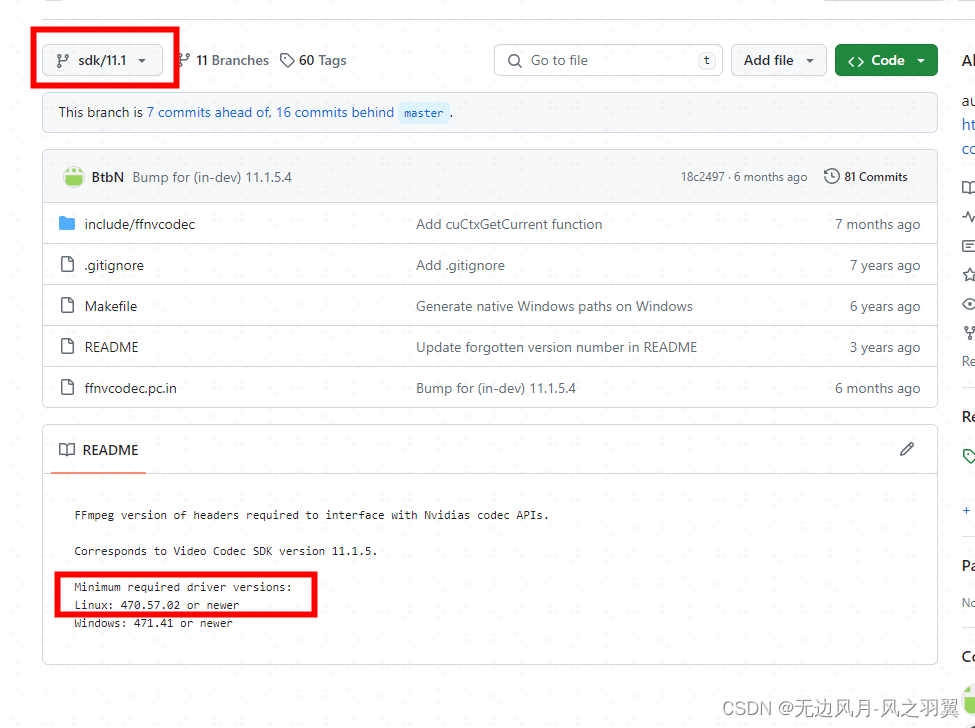This screenshot has height=728, width=975.
Task: Open BtbN author profile link
Action: (108, 177)
